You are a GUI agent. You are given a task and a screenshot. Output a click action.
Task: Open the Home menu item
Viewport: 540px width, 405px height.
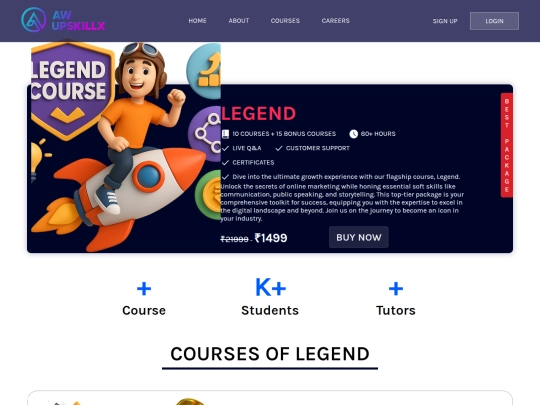[x=197, y=21]
